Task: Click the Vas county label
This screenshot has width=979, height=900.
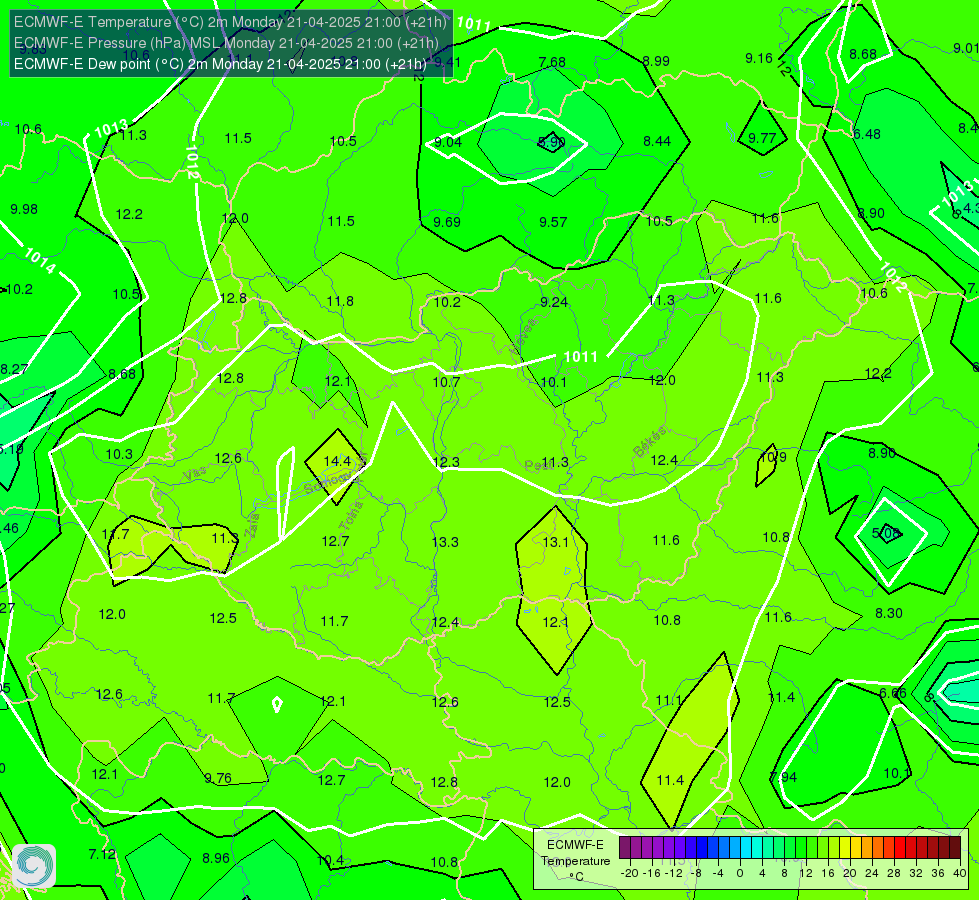Action: (195, 475)
